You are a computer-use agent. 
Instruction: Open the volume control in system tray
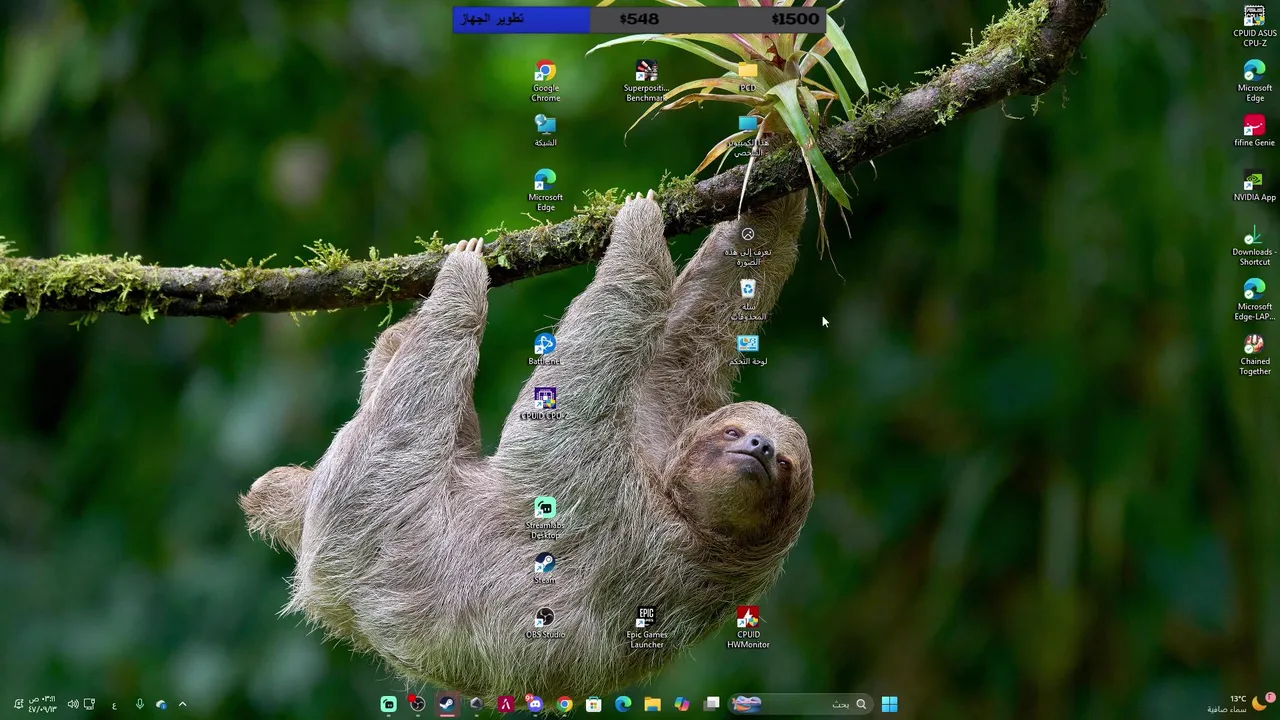(73, 704)
